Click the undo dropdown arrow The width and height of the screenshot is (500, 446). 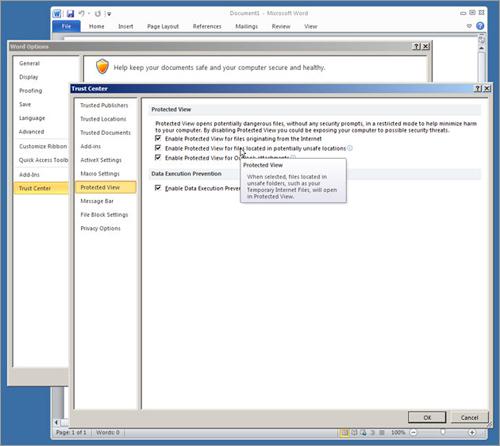click(x=89, y=14)
